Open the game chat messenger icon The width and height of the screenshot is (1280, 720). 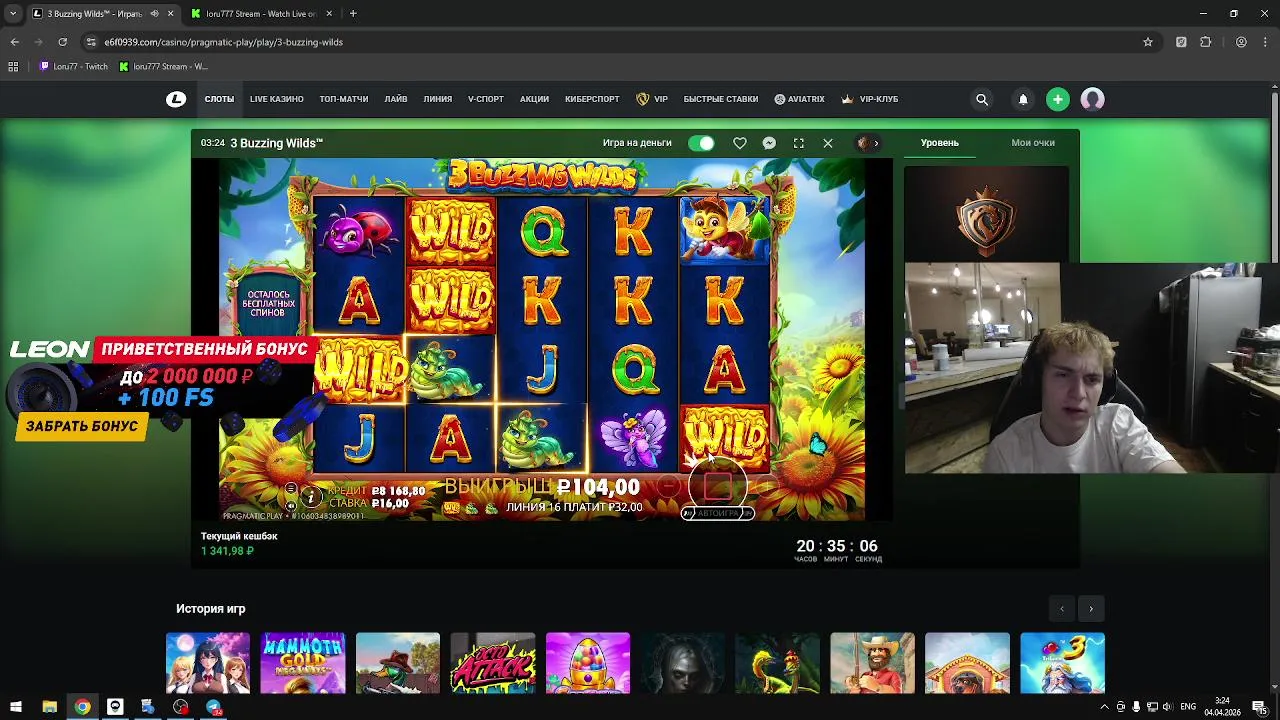[x=769, y=143]
